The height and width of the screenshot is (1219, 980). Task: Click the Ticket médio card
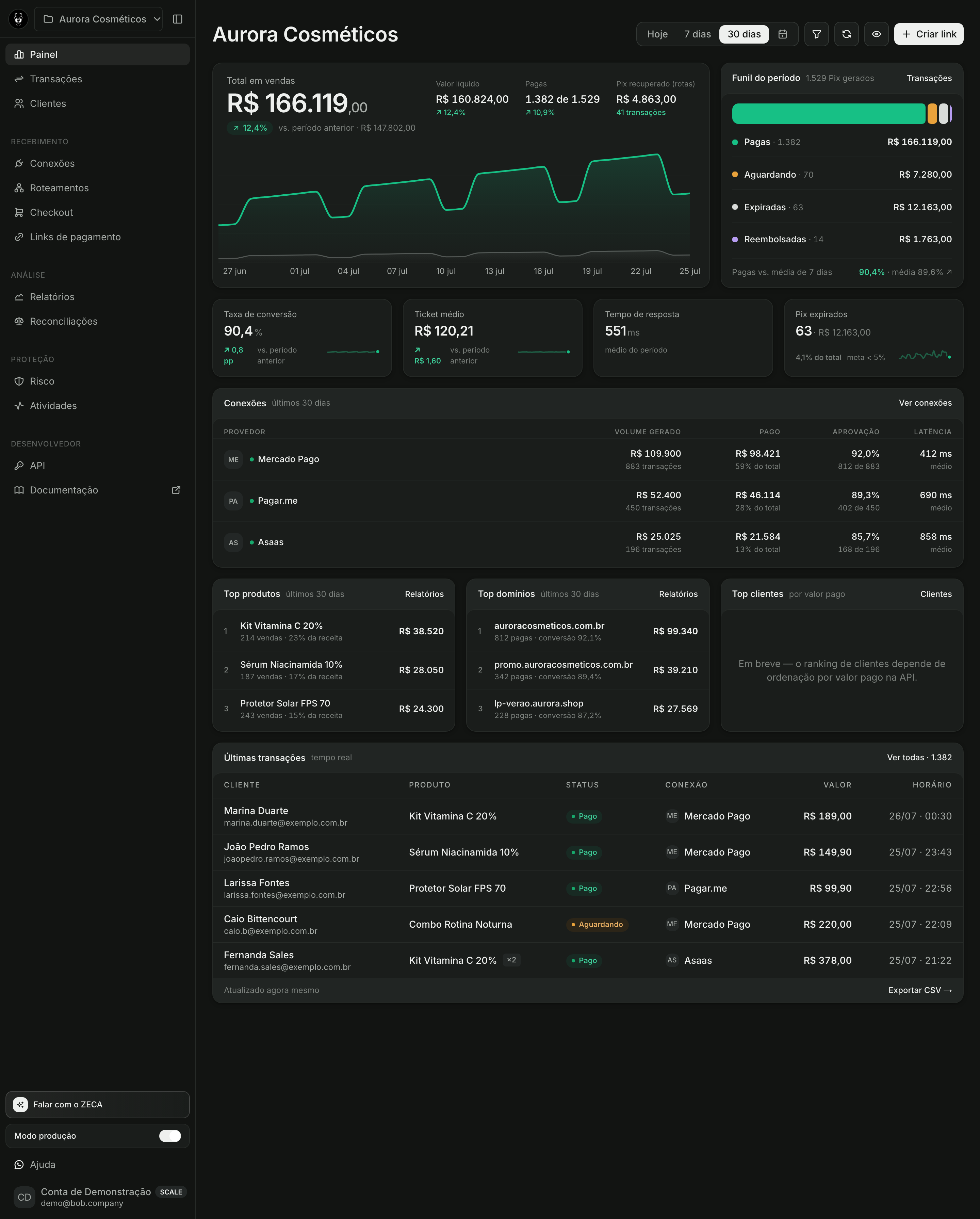pos(492,338)
